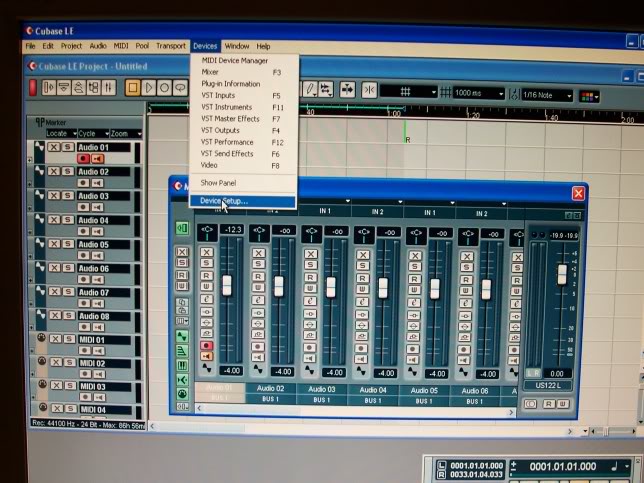This screenshot has height=483, width=644.
Task: Click master US122 L output fader
Action: pos(562,274)
